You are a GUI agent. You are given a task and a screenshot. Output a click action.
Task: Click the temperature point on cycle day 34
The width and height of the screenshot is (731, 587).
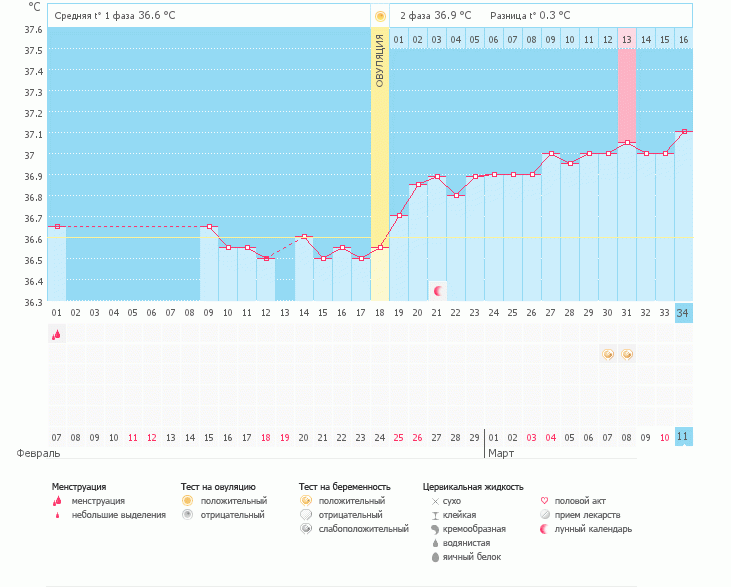[x=684, y=131]
